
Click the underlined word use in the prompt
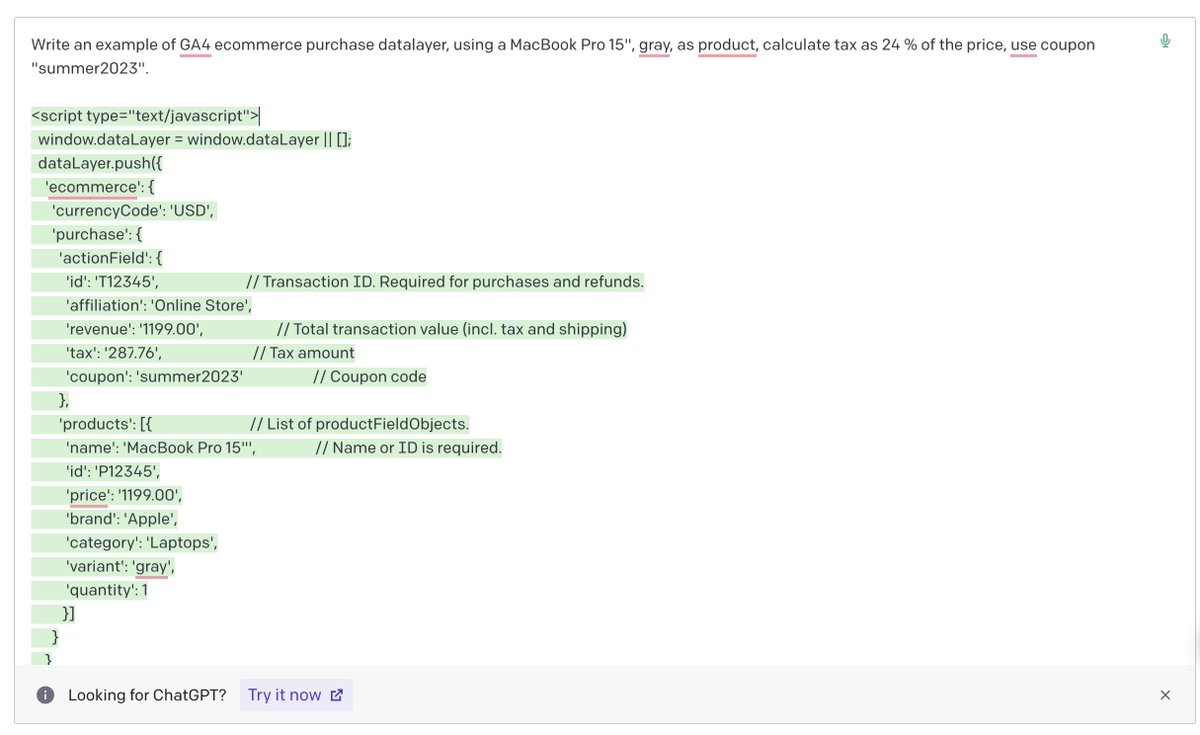(x=1023, y=45)
